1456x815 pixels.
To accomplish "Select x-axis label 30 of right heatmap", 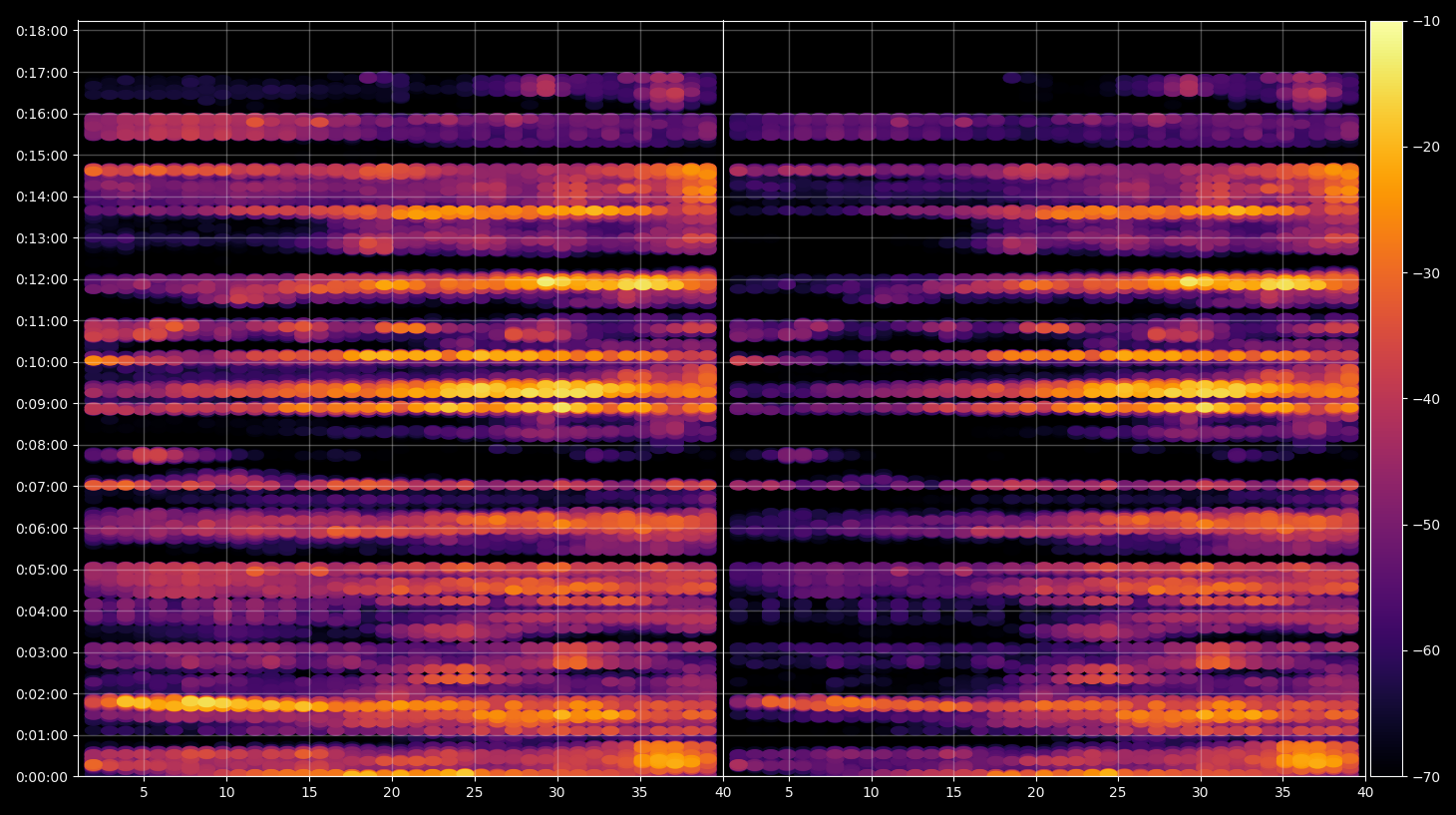I will [x=1200, y=793].
